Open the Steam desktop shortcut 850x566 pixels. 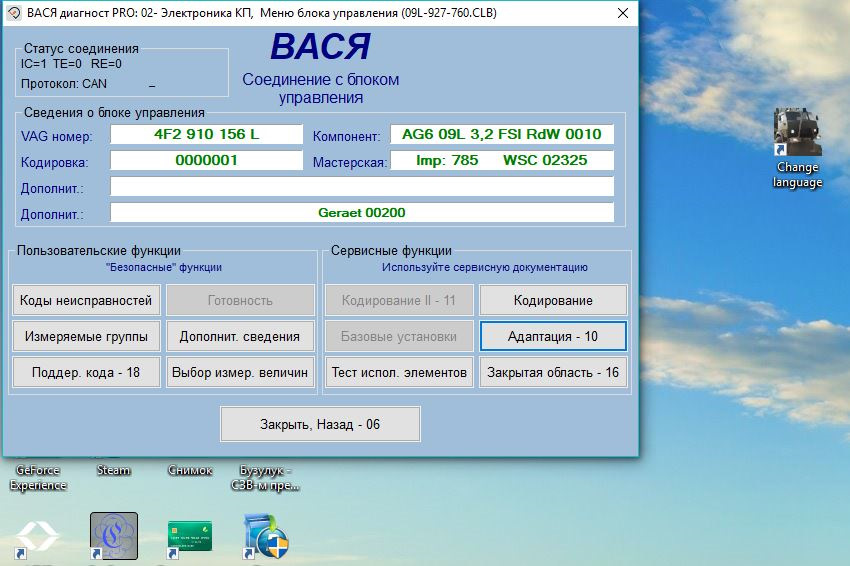(113, 471)
